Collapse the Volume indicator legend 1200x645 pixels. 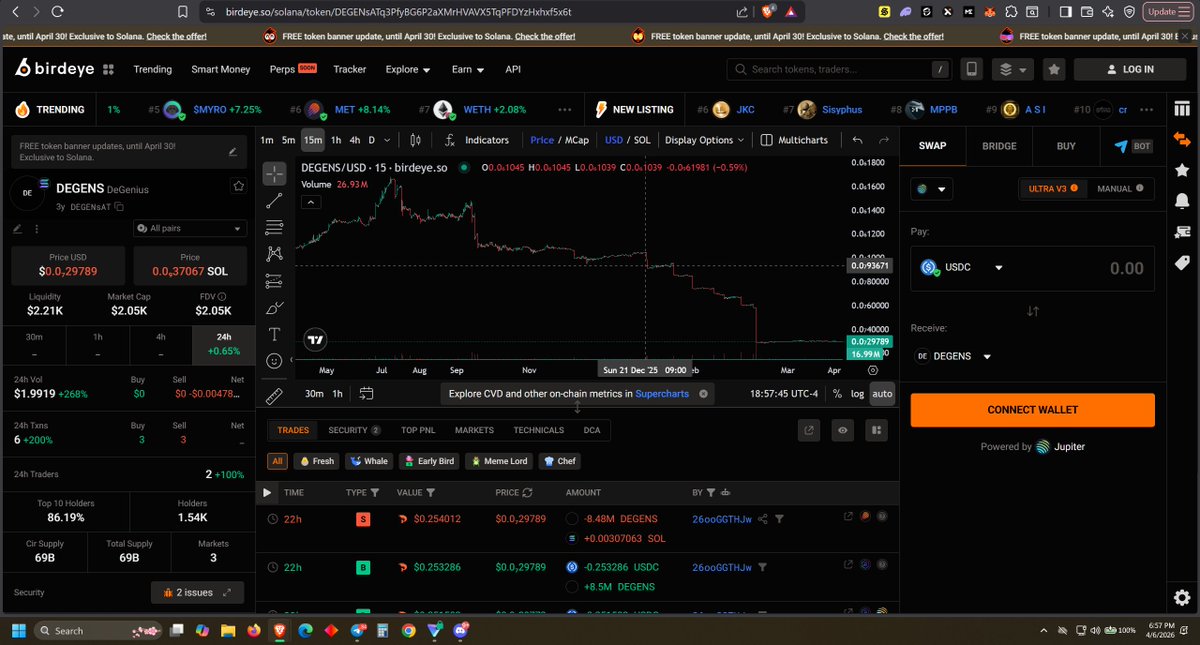click(x=310, y=202)
